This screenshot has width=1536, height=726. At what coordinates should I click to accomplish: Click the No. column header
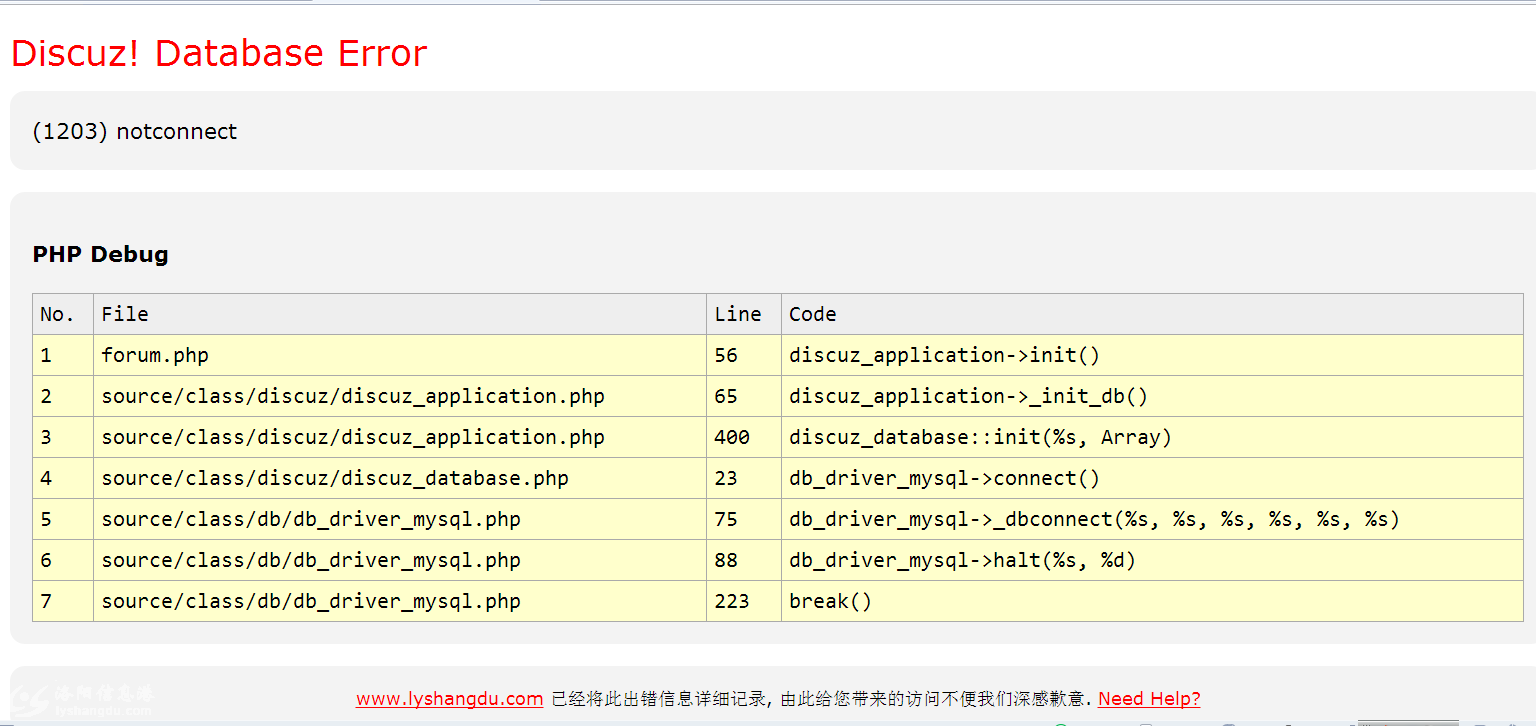point(63,314)
